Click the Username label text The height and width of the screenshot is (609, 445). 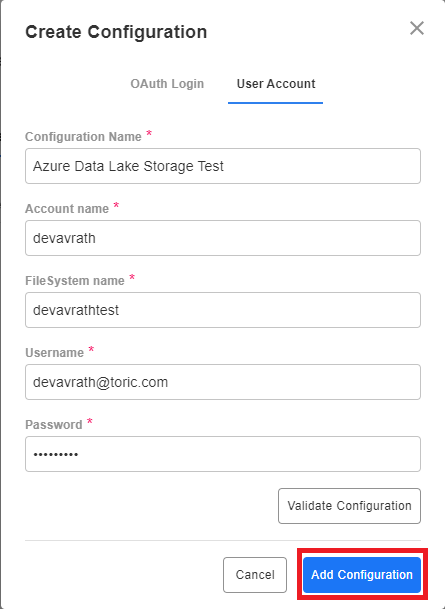tap(54, 353)
